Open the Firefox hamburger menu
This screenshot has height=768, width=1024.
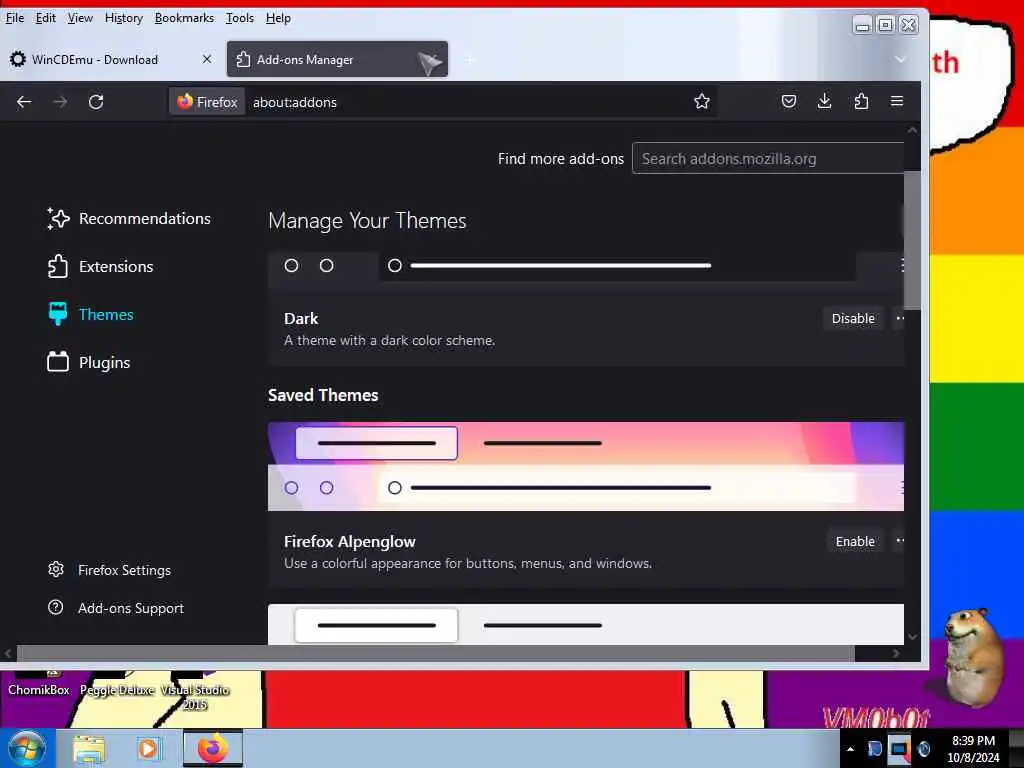pos(897,101)
